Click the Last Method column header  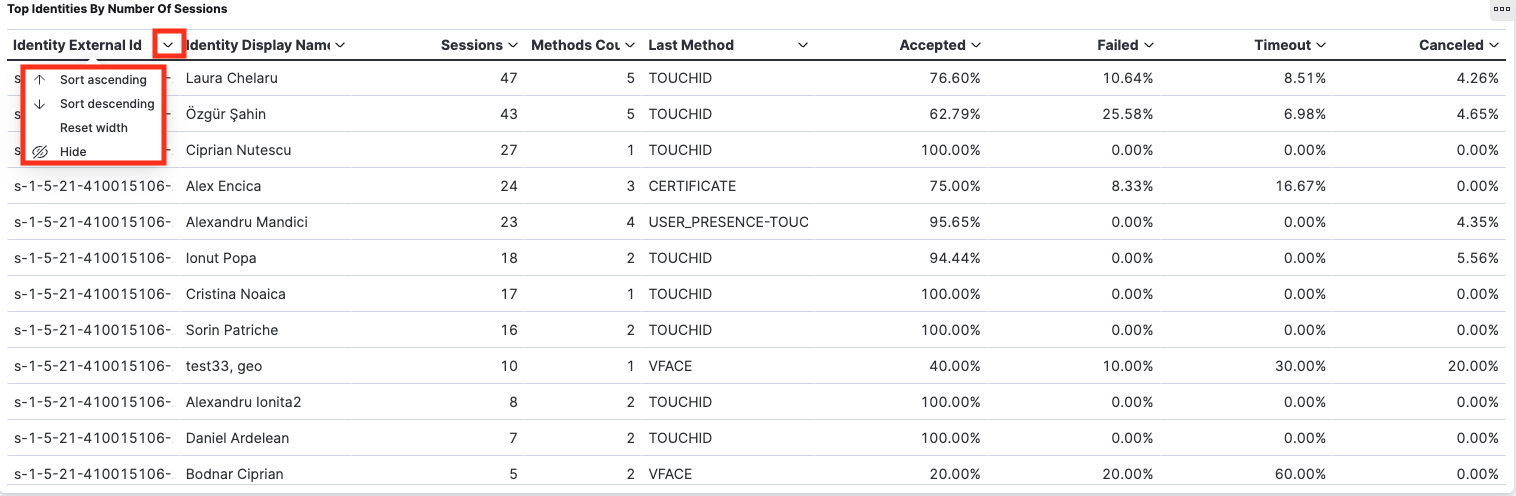coord(691,45)
